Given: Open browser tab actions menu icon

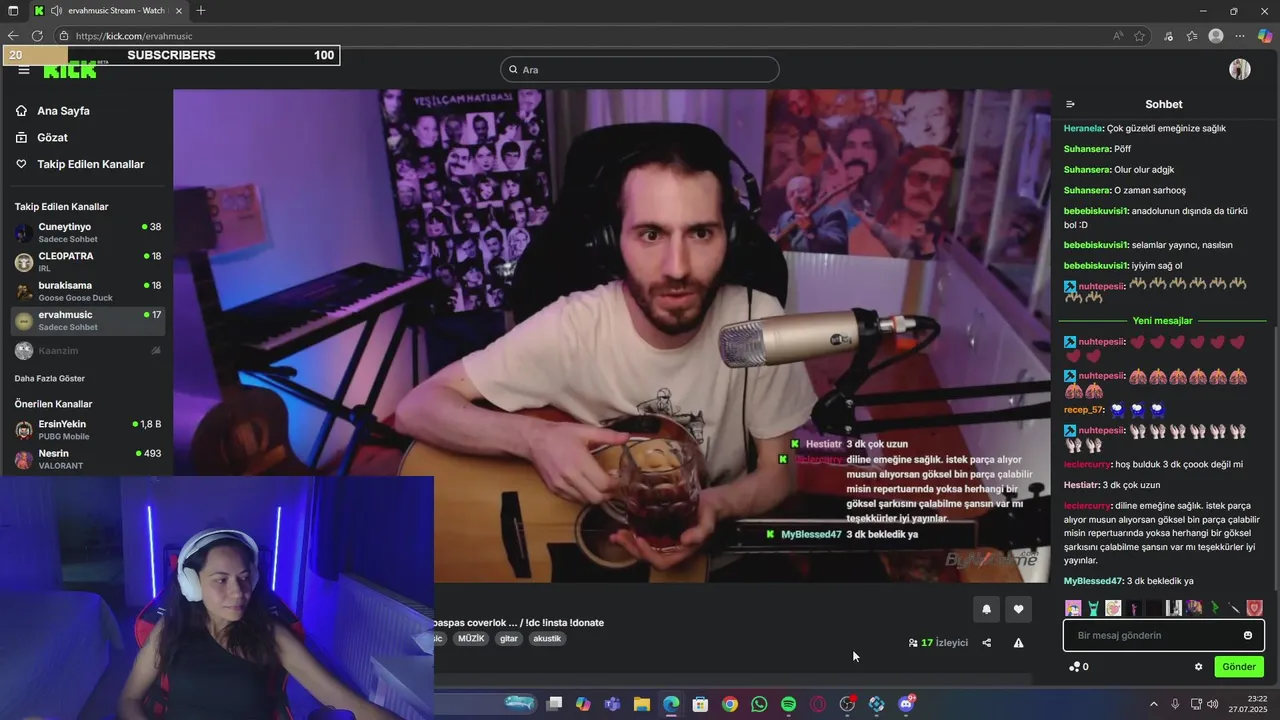Looking at the screenshot, I should point(12,11).
